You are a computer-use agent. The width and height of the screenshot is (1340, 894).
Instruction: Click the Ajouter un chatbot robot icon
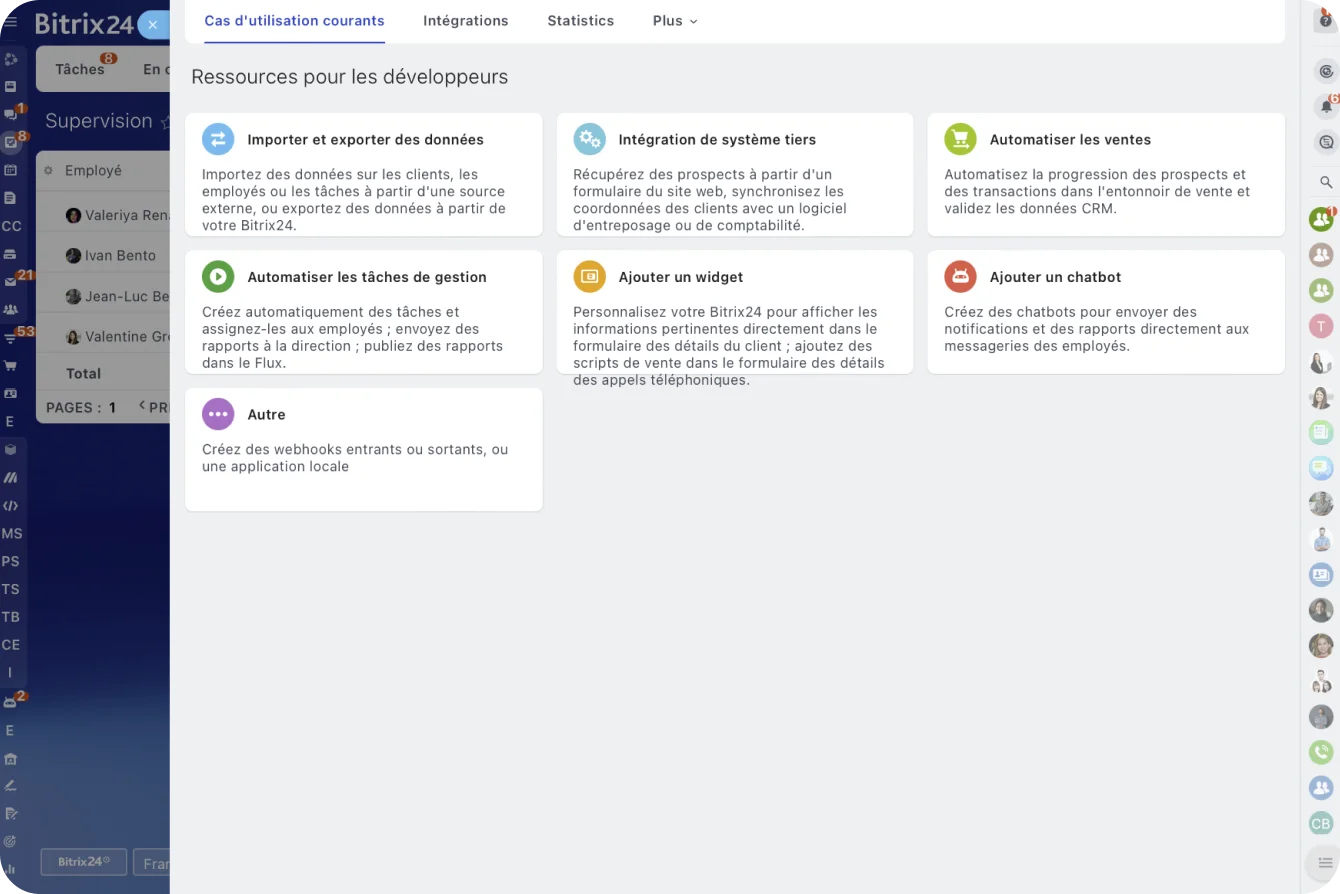pos(960,276)
